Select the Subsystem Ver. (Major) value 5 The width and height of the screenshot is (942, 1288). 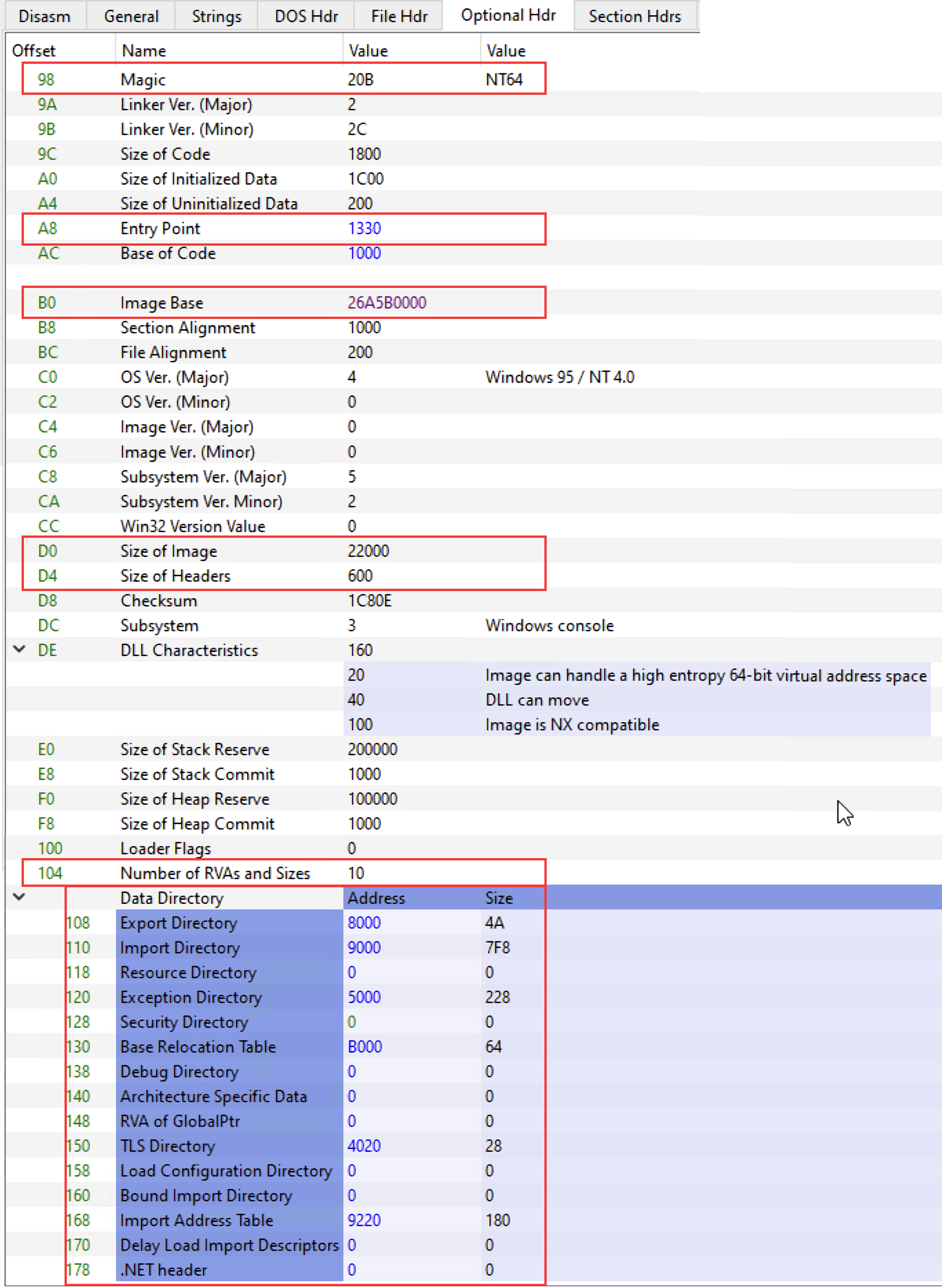click(x=352, y=476)
